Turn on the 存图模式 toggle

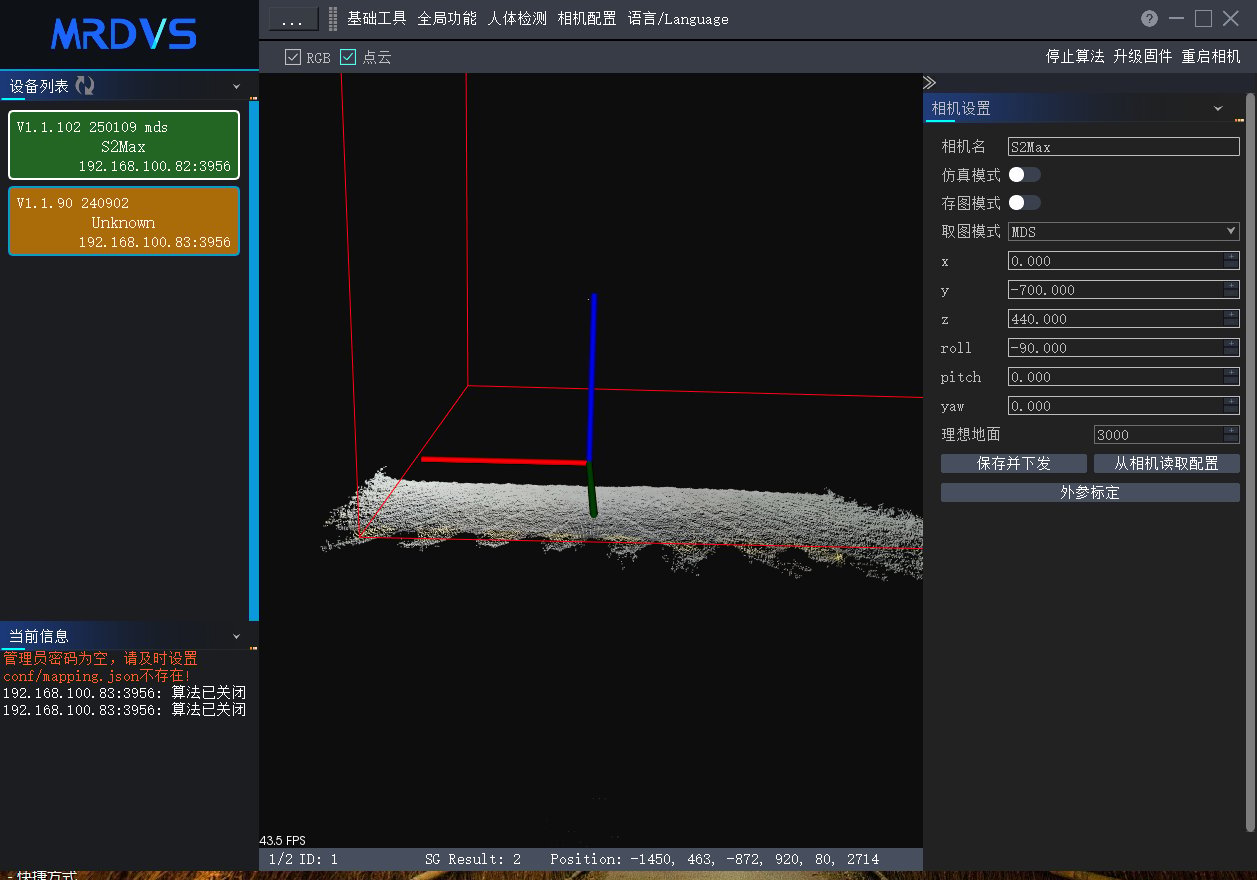1024,202
